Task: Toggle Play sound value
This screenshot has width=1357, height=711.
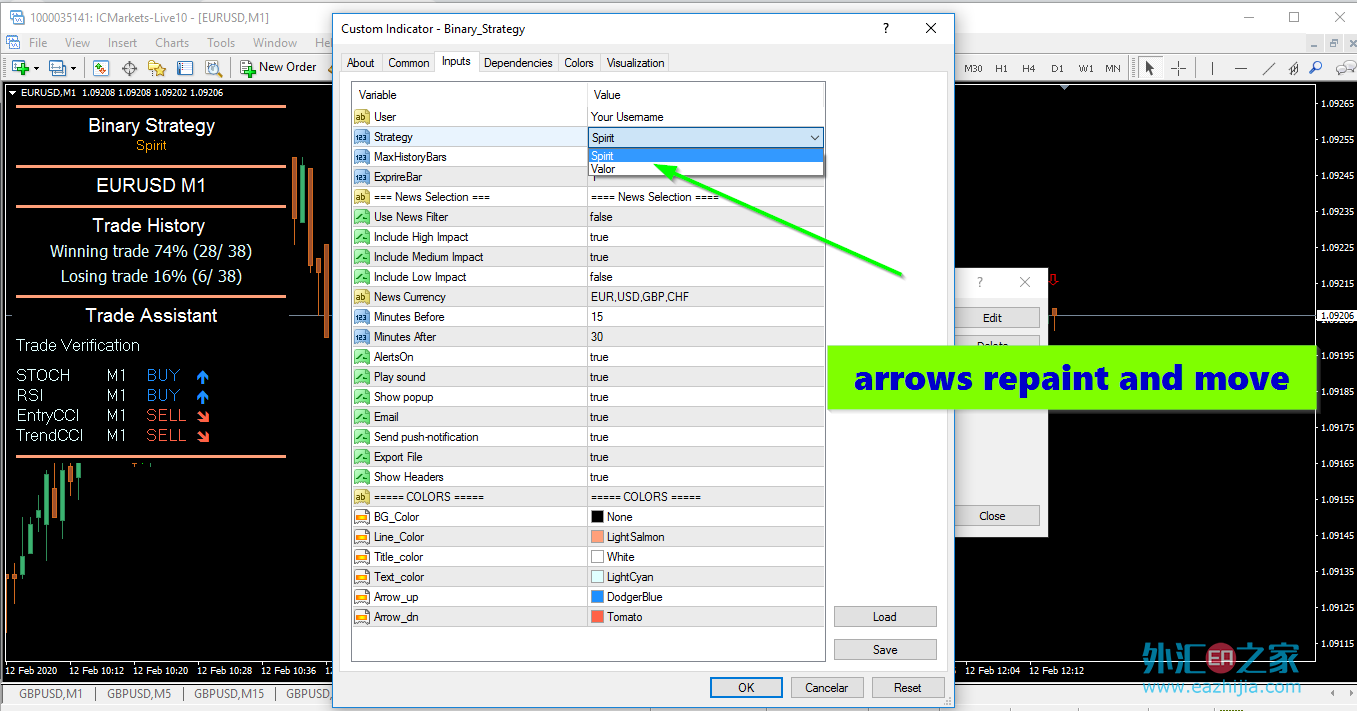Action: 706,377
